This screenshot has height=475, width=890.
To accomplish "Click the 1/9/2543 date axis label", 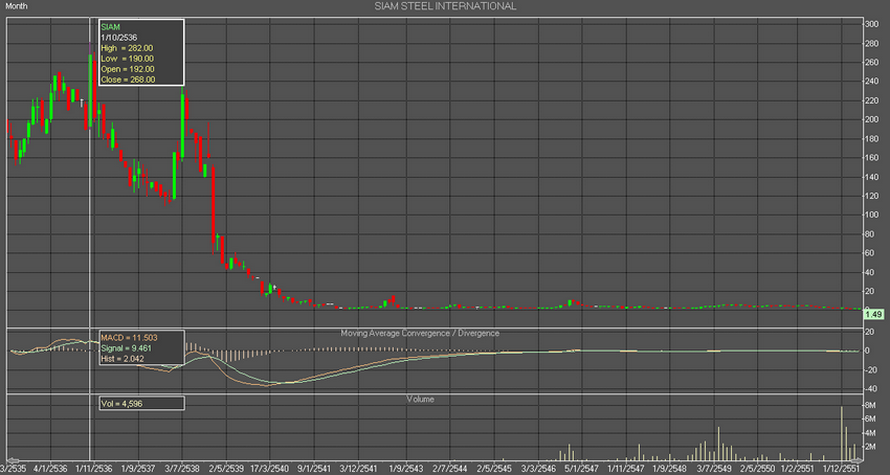I will 406,469.
